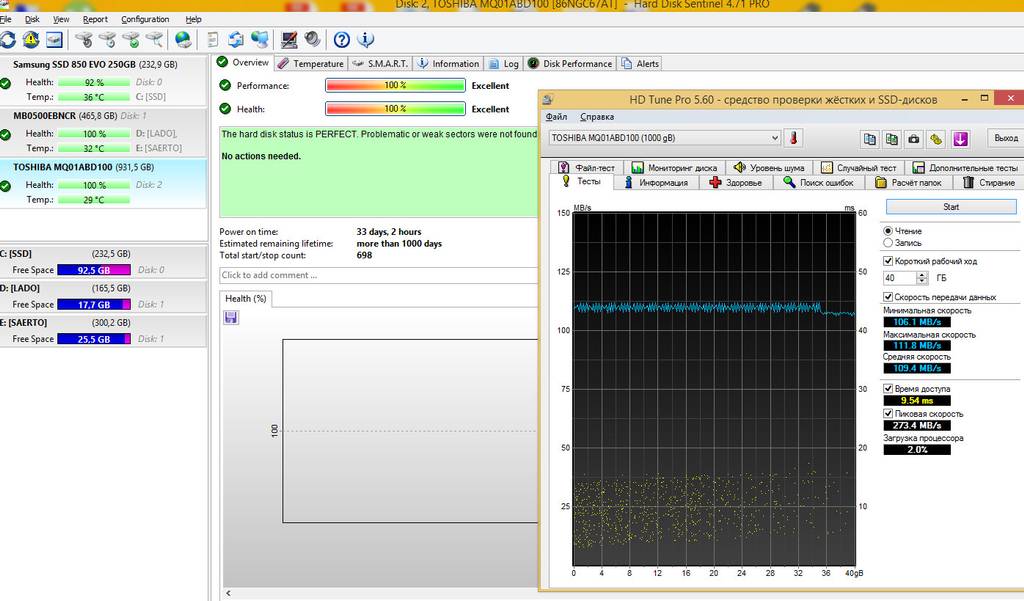Click the stepper arrows next to 40 ГБ
The height and width of the screenshot is (601, 1024).
pyautogui.click(x=922, y=278)
